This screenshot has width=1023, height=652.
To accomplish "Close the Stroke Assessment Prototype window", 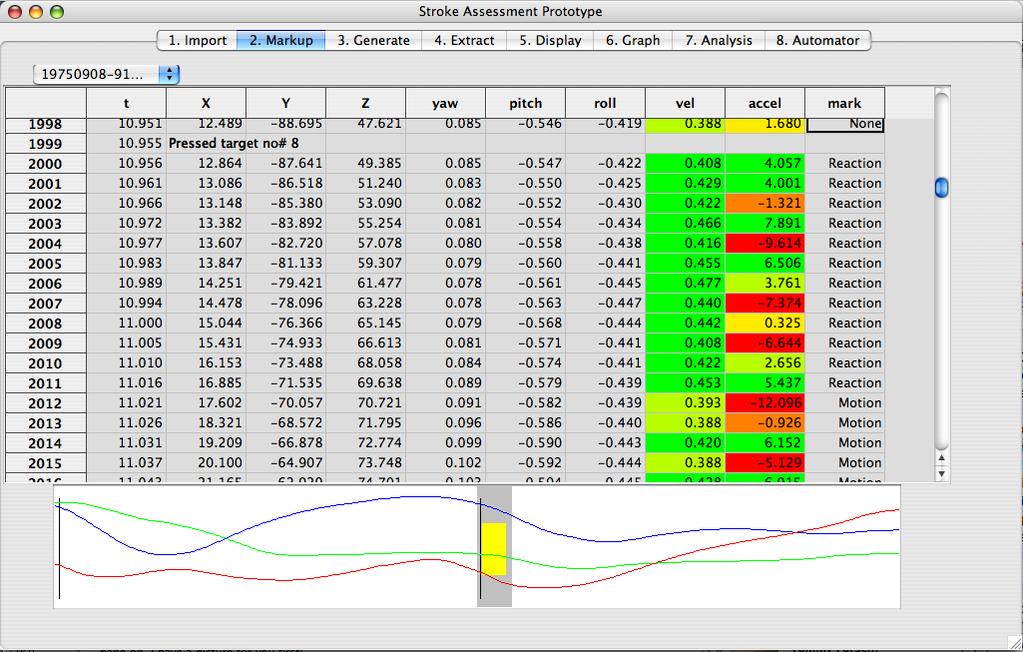I will pyautogui.click(x=14, y=12).
